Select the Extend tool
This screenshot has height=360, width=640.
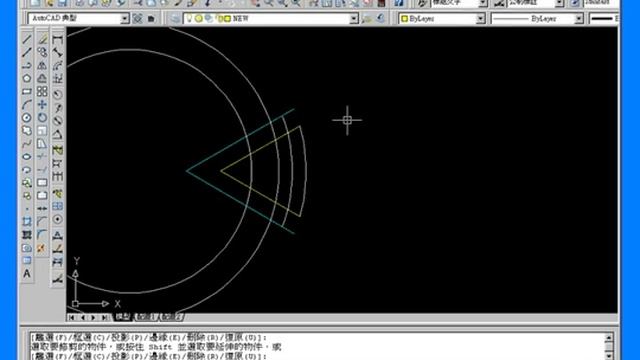point(42,170)
